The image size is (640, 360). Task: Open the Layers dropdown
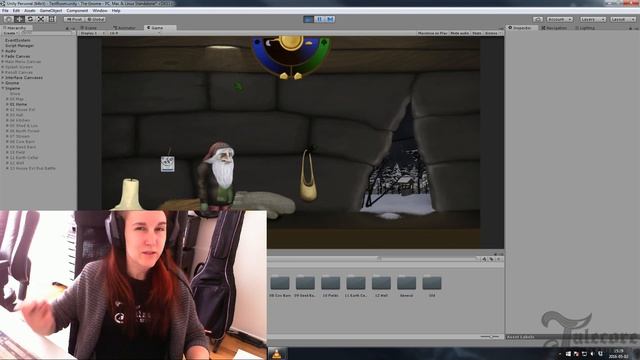pos(593,19)
